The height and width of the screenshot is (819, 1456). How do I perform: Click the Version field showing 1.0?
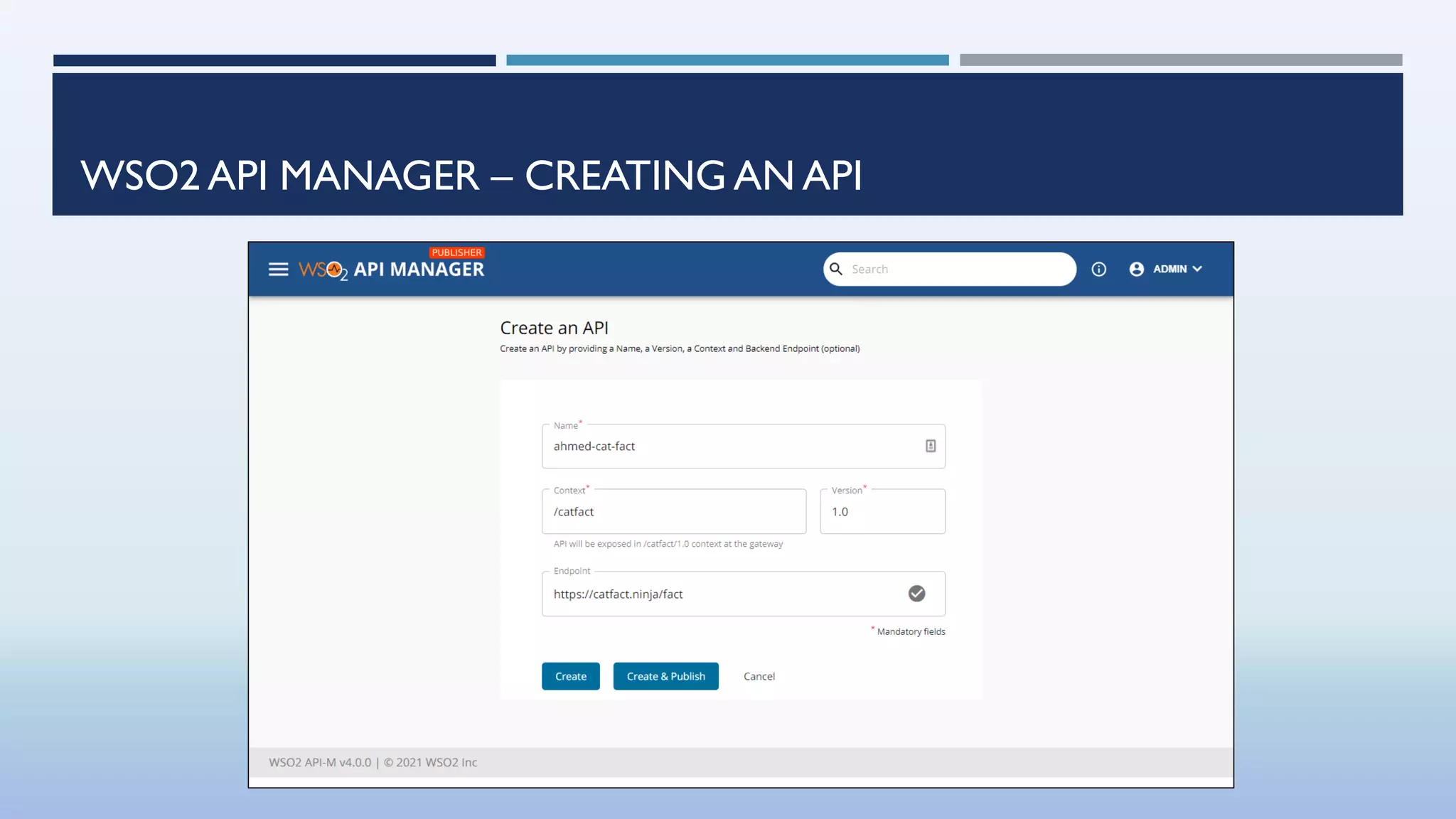click(x=882, y=511)
